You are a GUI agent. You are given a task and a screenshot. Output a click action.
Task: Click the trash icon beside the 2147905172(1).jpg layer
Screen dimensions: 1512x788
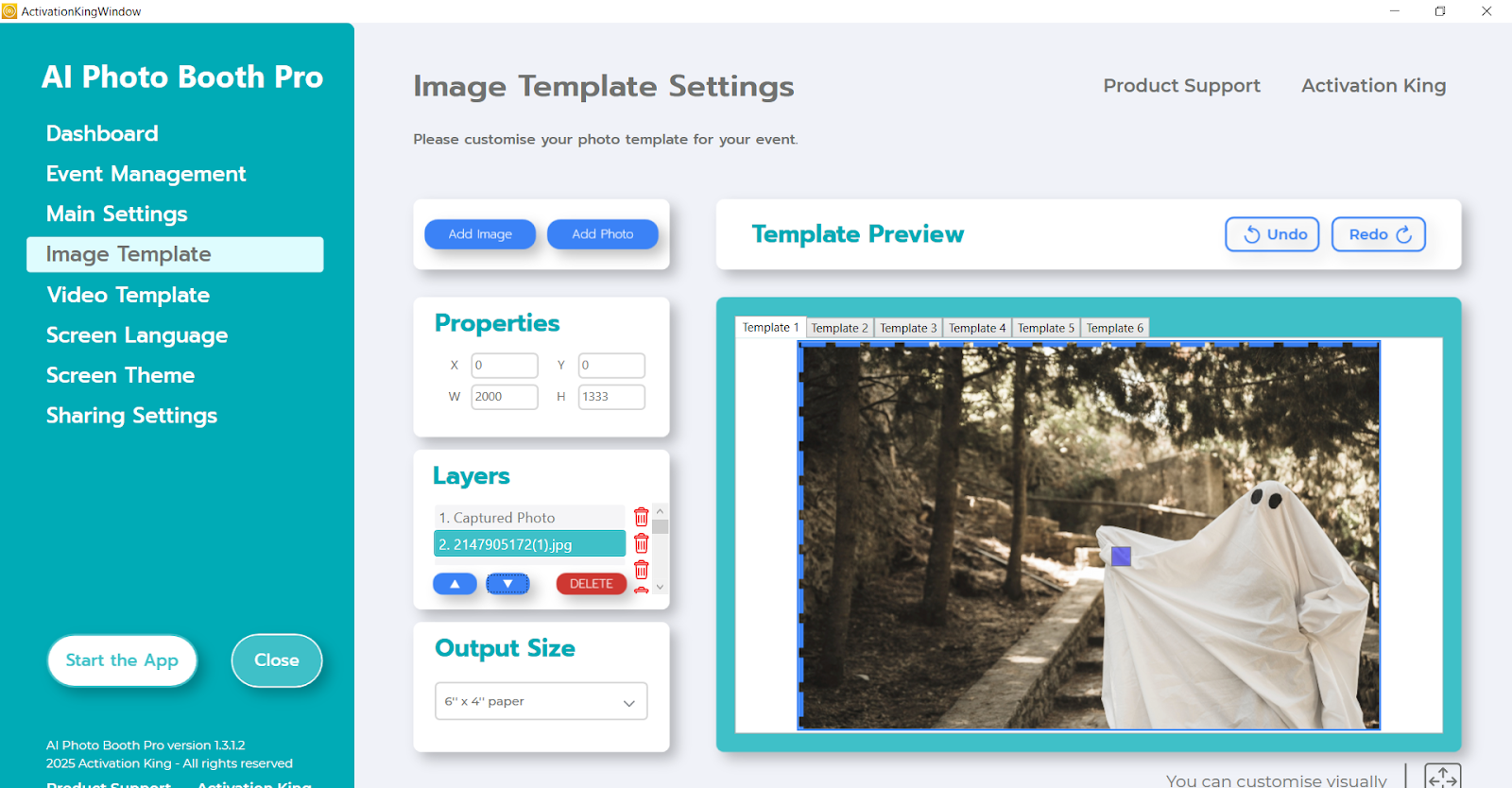641,543
